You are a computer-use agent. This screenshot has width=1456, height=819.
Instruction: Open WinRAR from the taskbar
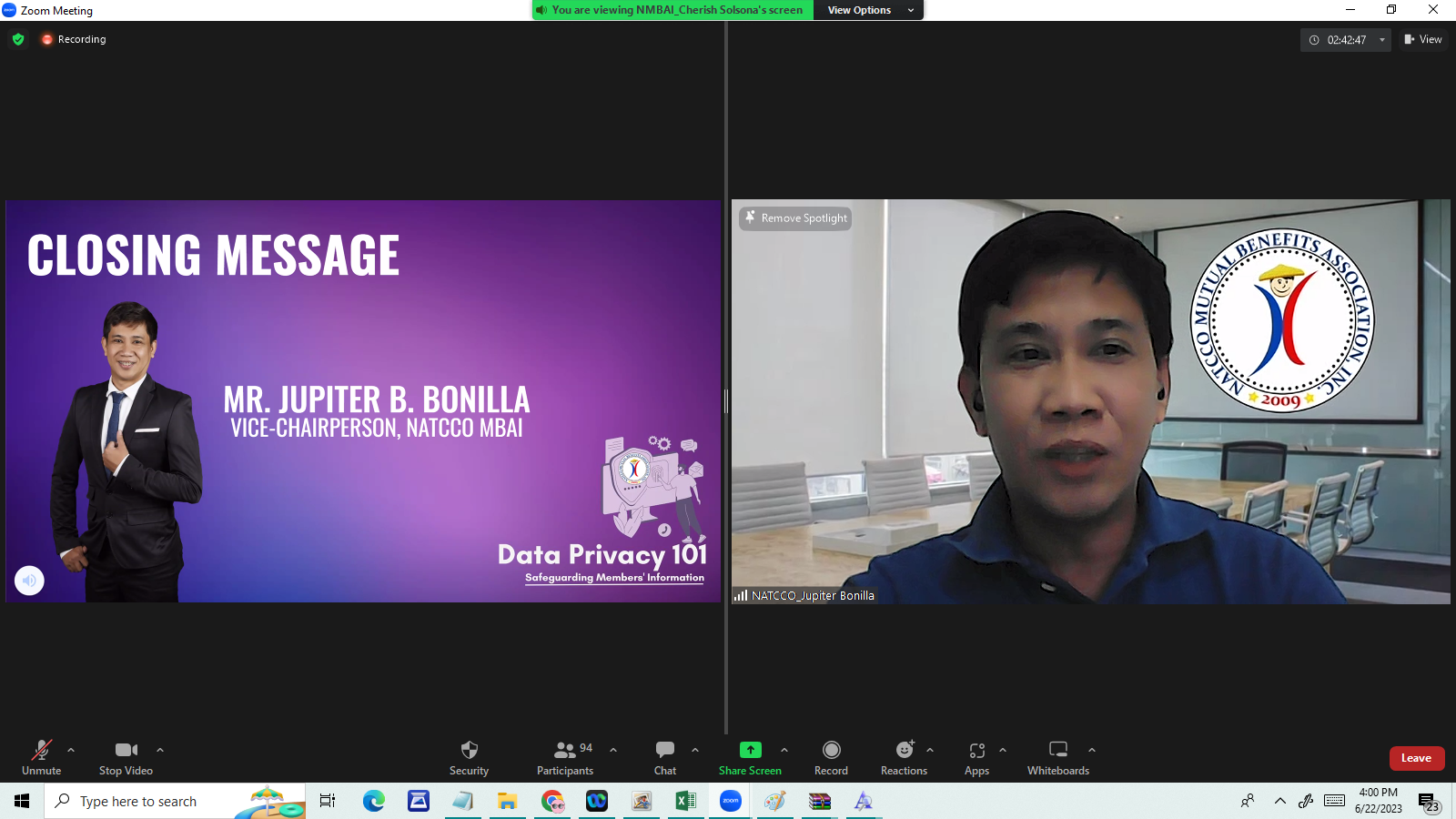[x=820, y=801]
